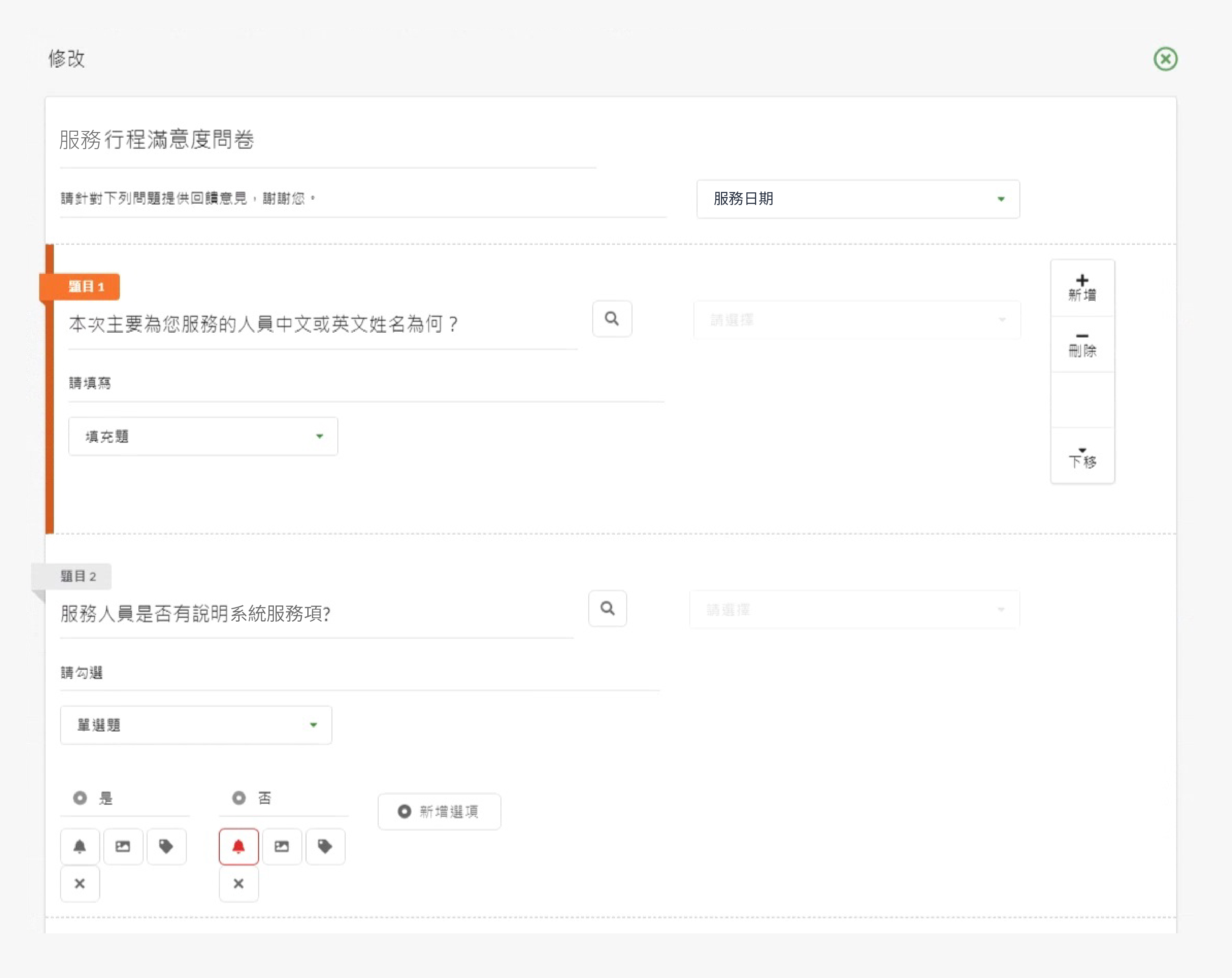Screen dimensions: 1232x978
Task: Open the 服務日期 dropdown
Action: pos(858,199)
